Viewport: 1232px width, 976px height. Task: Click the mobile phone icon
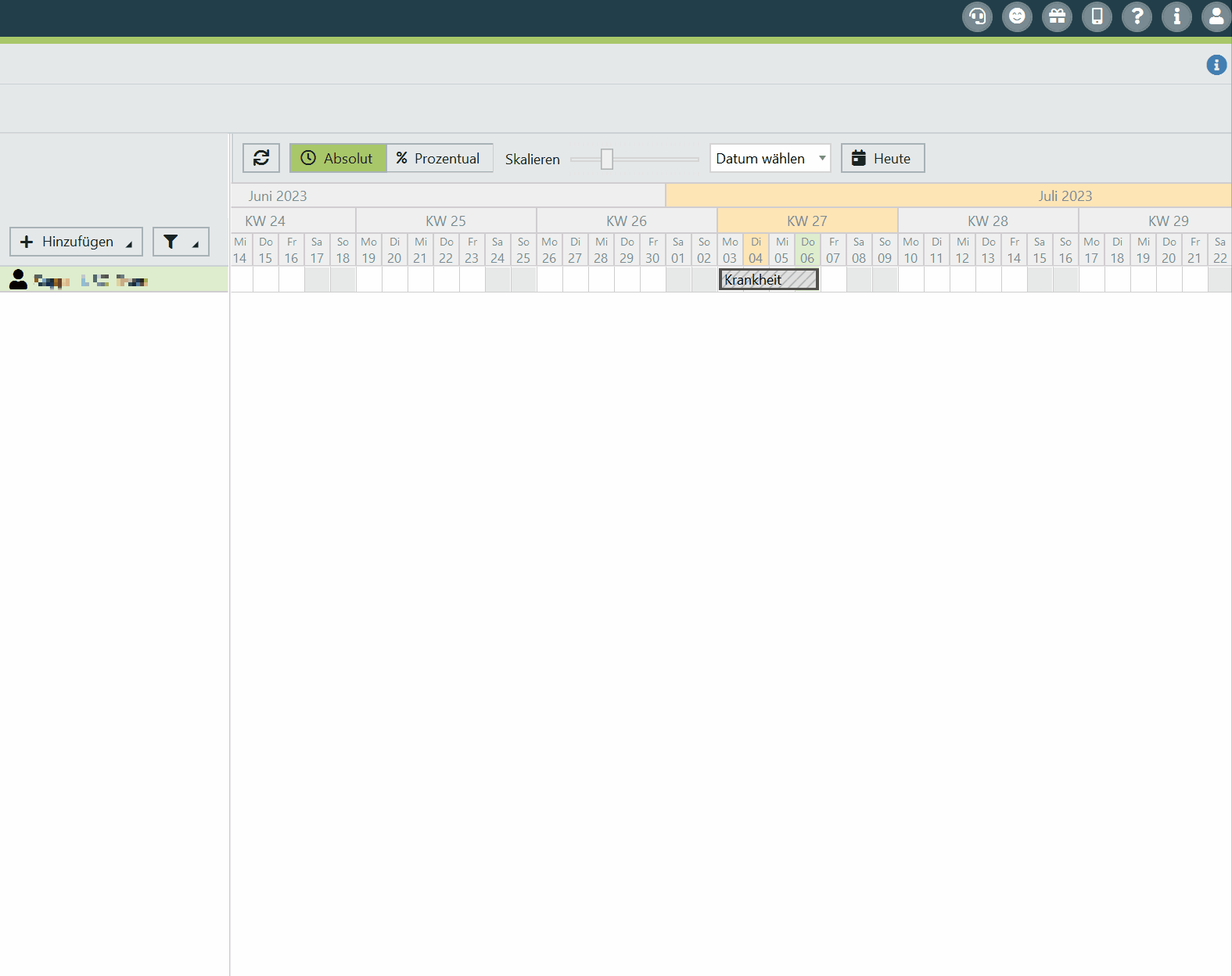click(1097, 16)
